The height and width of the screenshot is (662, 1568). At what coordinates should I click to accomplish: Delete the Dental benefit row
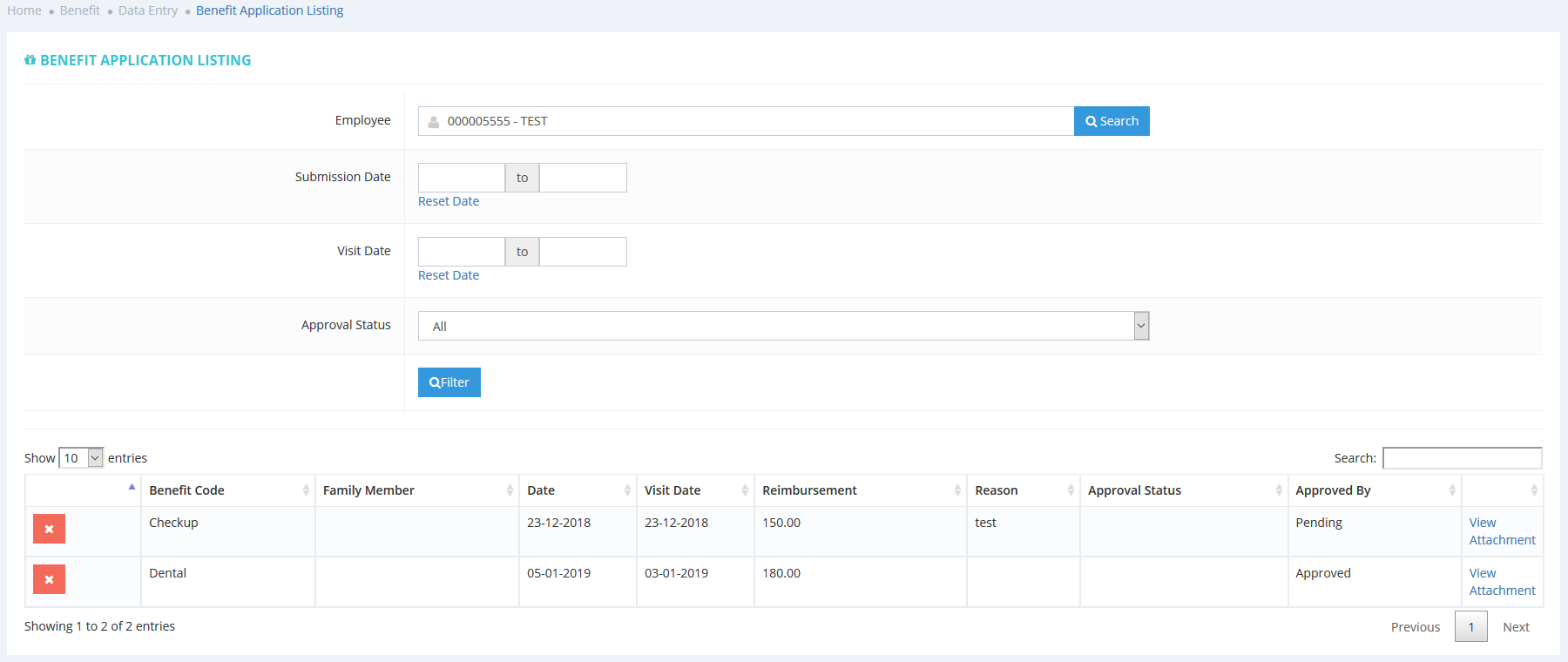coord(49,579)
